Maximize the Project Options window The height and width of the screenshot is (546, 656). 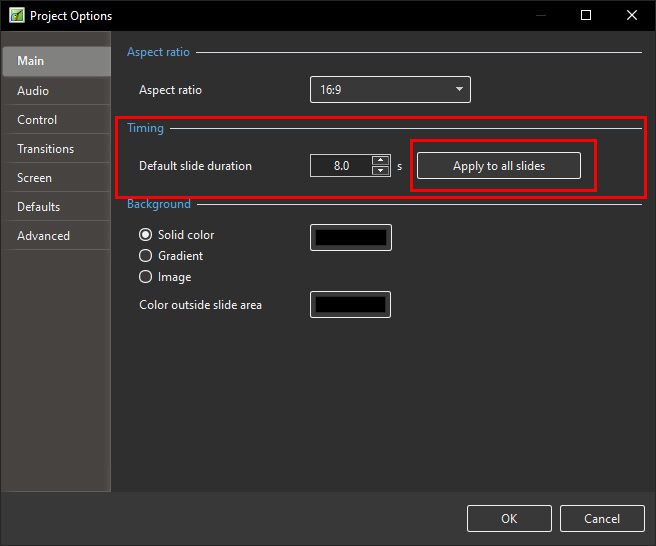586,15
